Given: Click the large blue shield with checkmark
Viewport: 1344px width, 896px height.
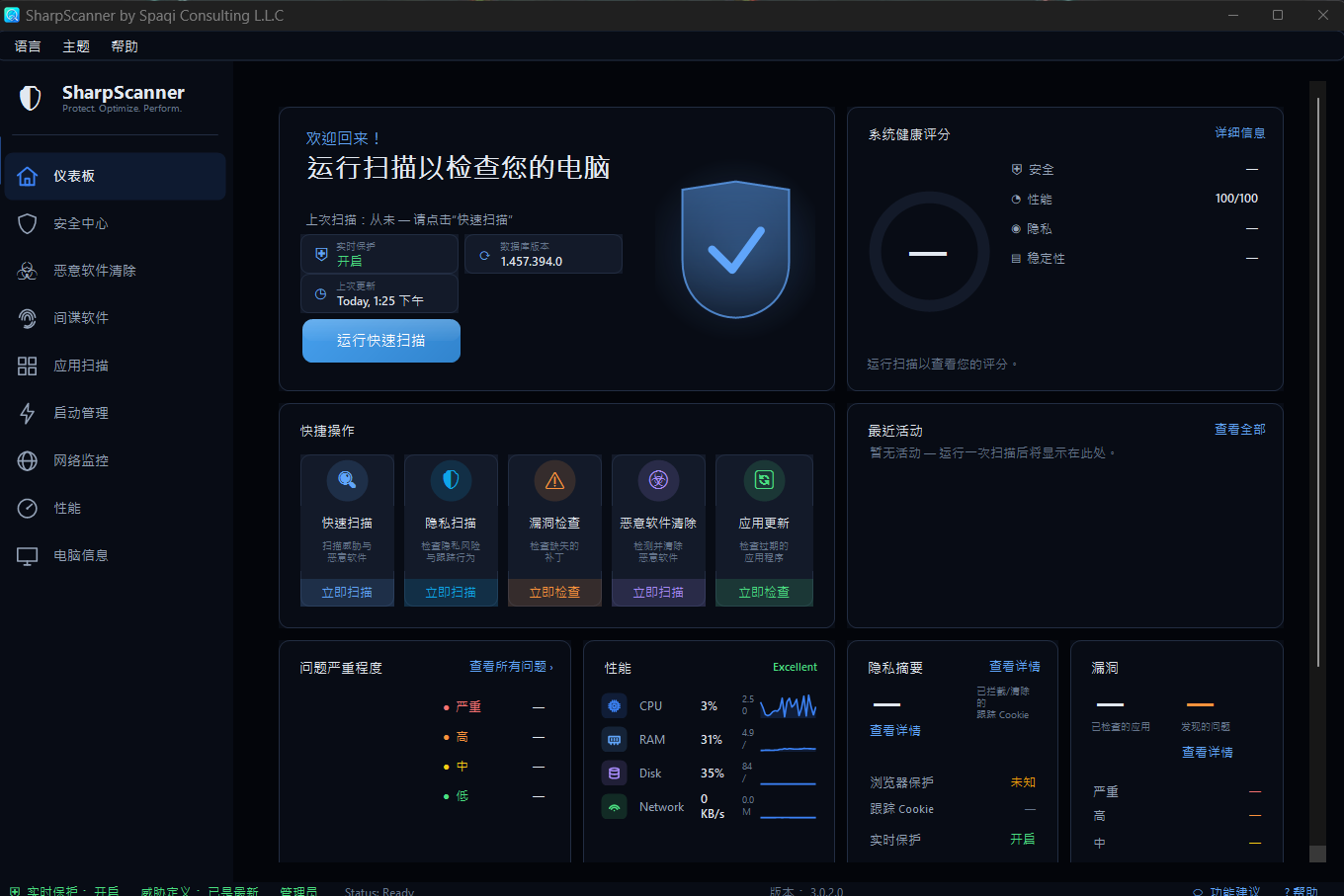Looking at the screenshot, I should pyautogui.click(x=736, y=250).
